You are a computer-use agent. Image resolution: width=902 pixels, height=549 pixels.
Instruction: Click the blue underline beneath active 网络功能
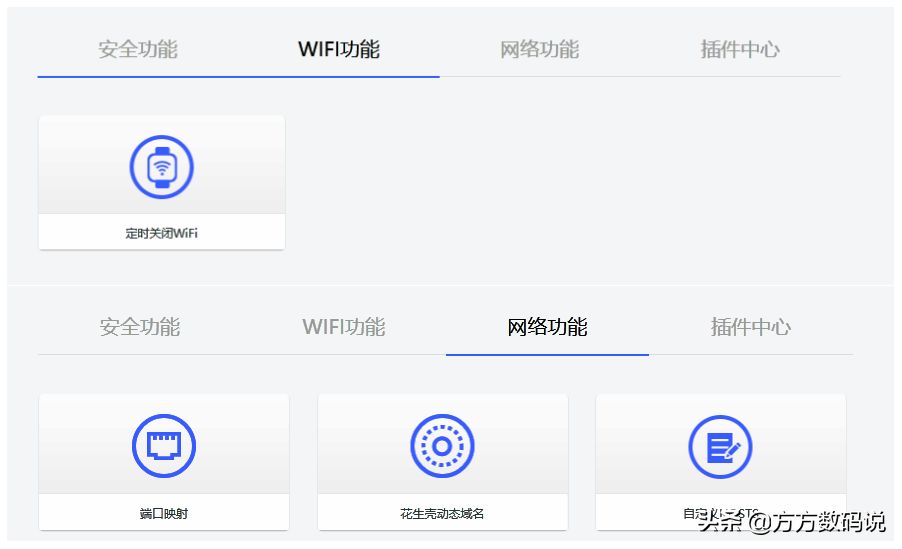(x=548, y=354)
